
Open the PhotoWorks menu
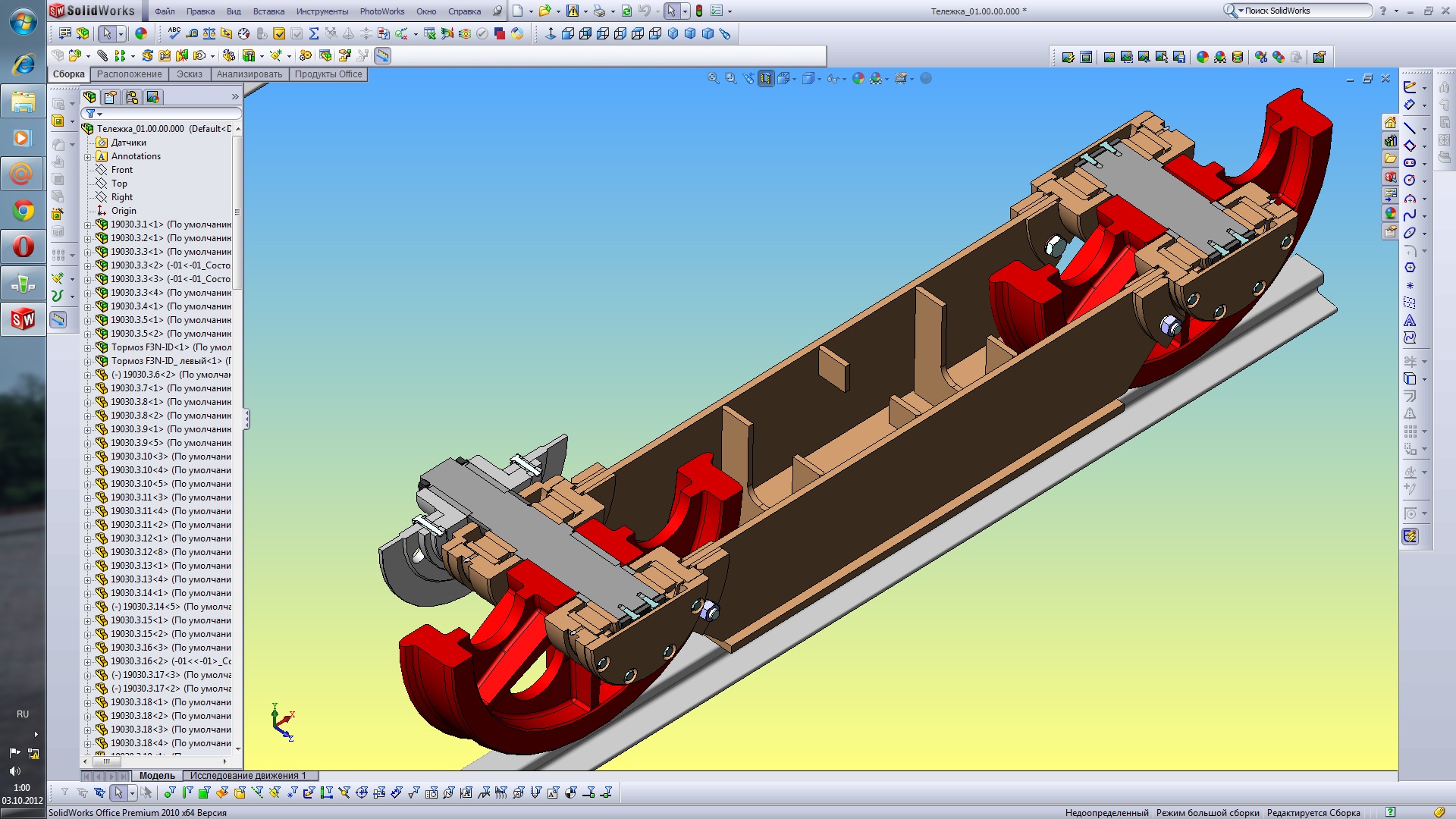382,11
